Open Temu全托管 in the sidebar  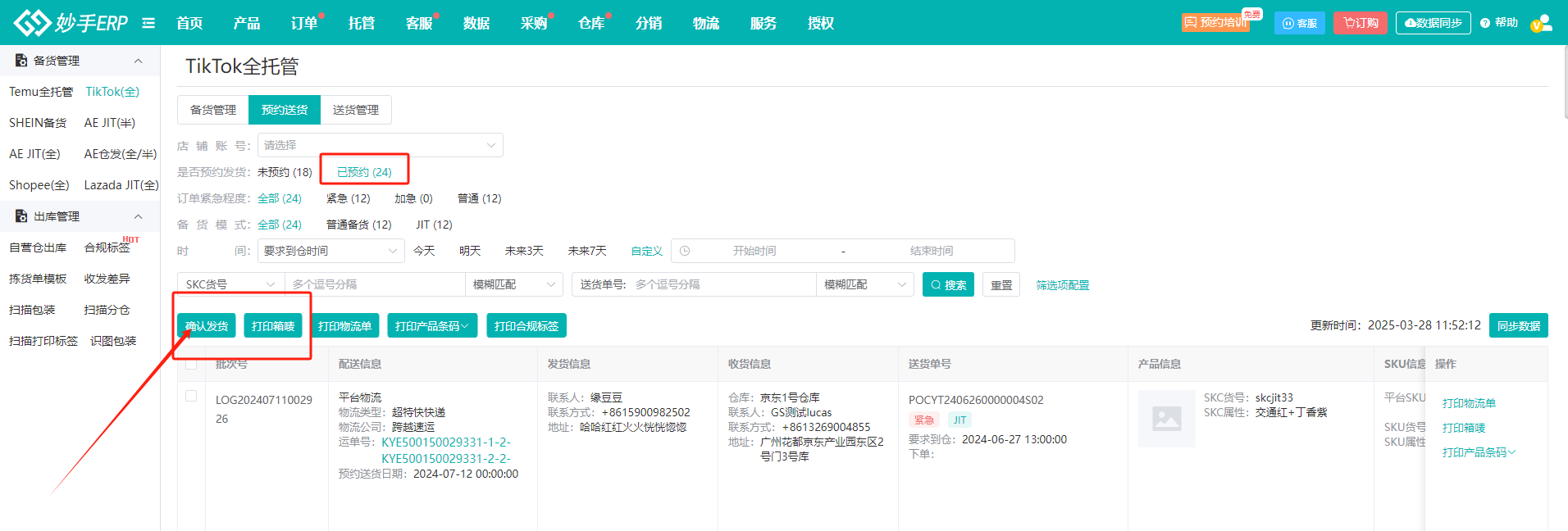coord(41,92)
